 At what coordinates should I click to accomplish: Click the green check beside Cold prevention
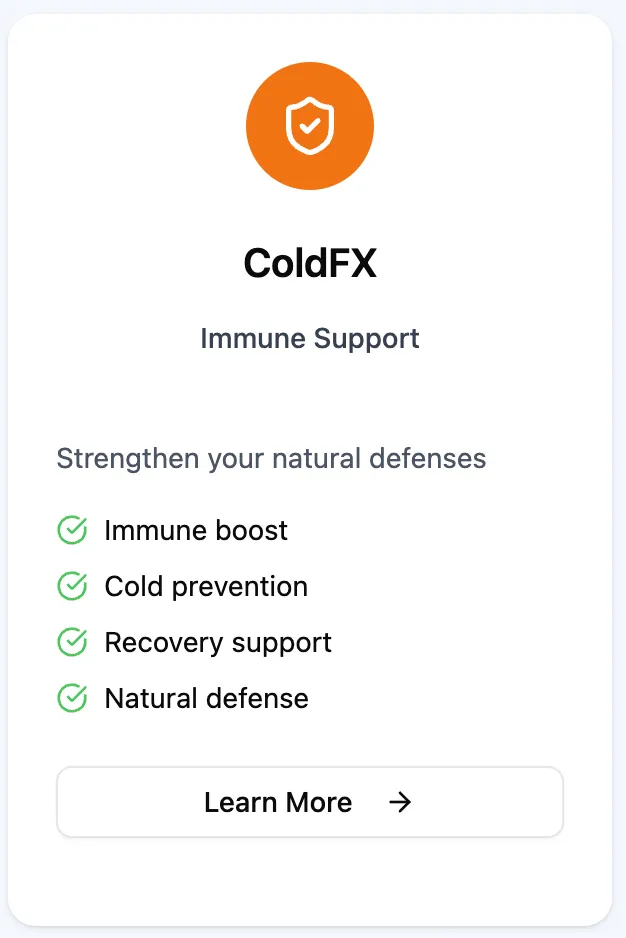tap(72, 586)
